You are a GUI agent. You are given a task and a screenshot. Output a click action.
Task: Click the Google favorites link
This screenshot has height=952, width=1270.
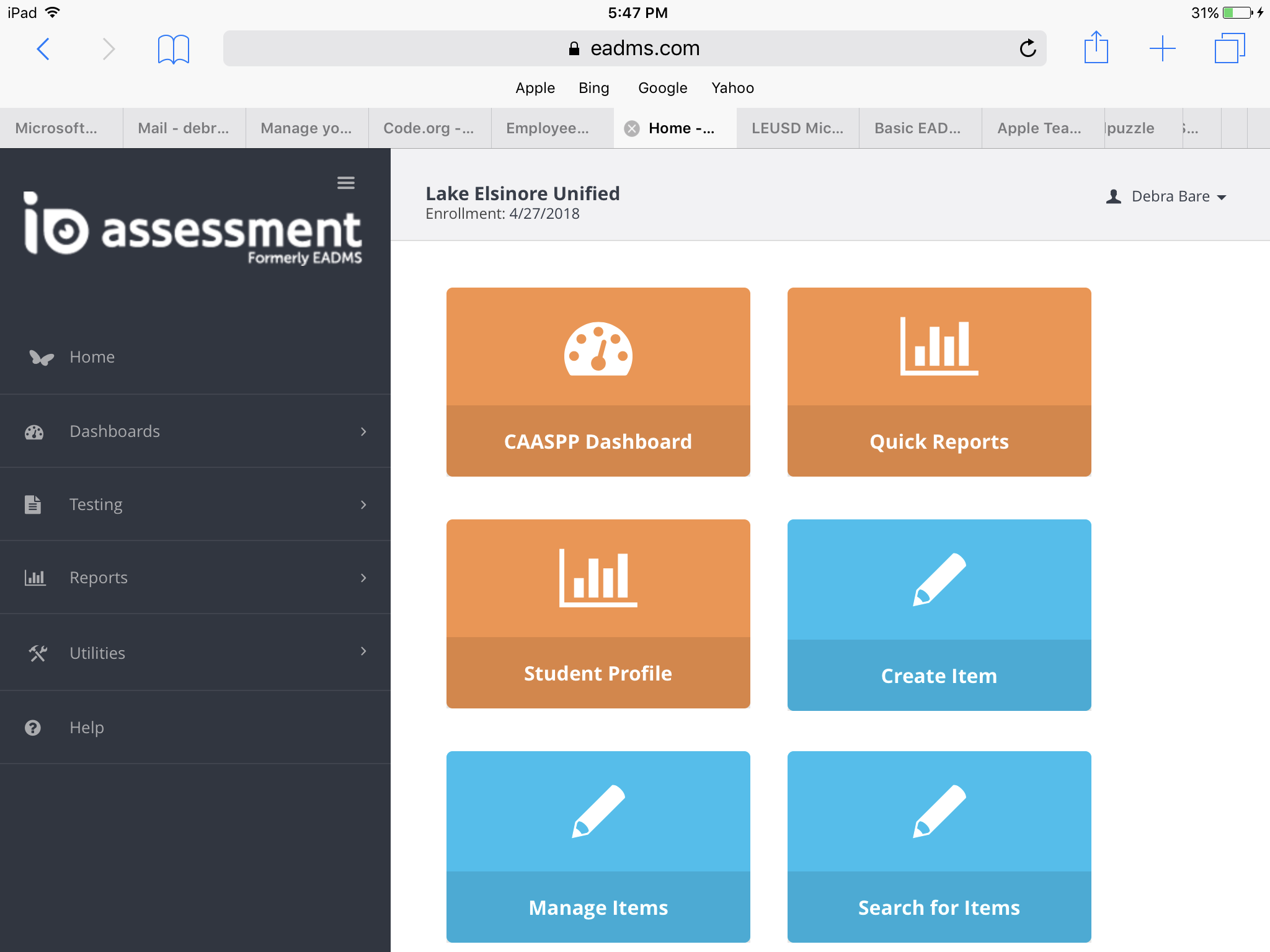click(662, 88)
